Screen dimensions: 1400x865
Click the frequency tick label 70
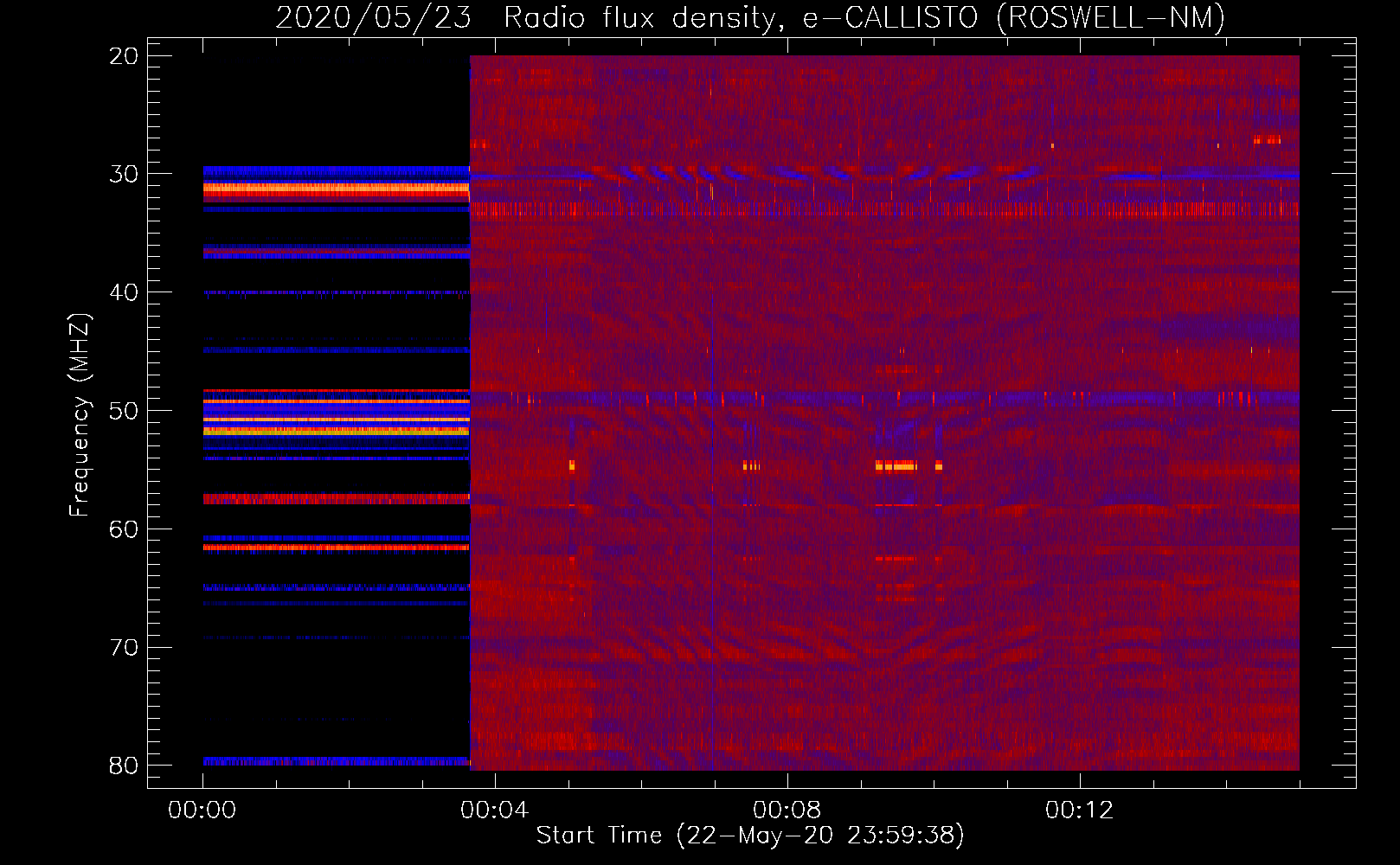(x=124, y=648)
